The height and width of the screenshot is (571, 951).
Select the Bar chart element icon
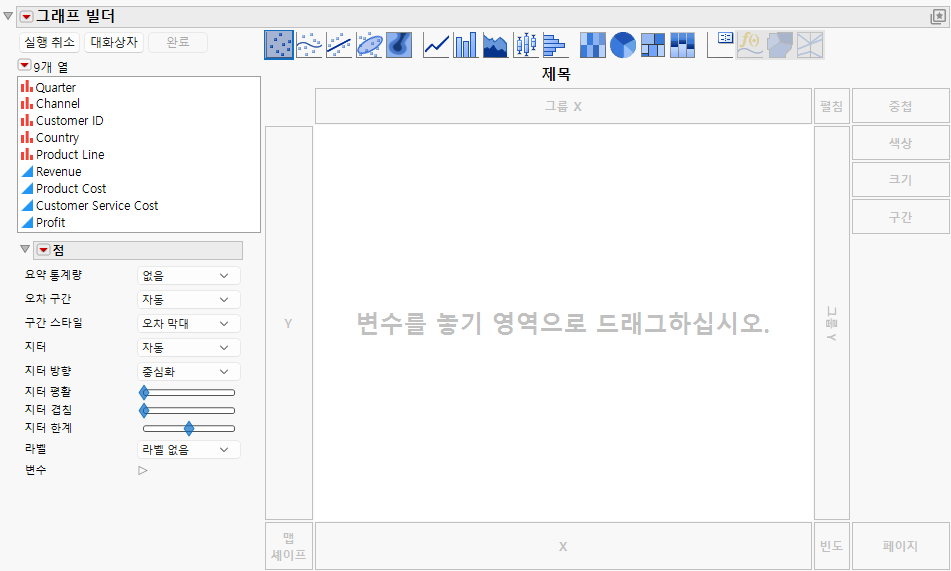466,45
